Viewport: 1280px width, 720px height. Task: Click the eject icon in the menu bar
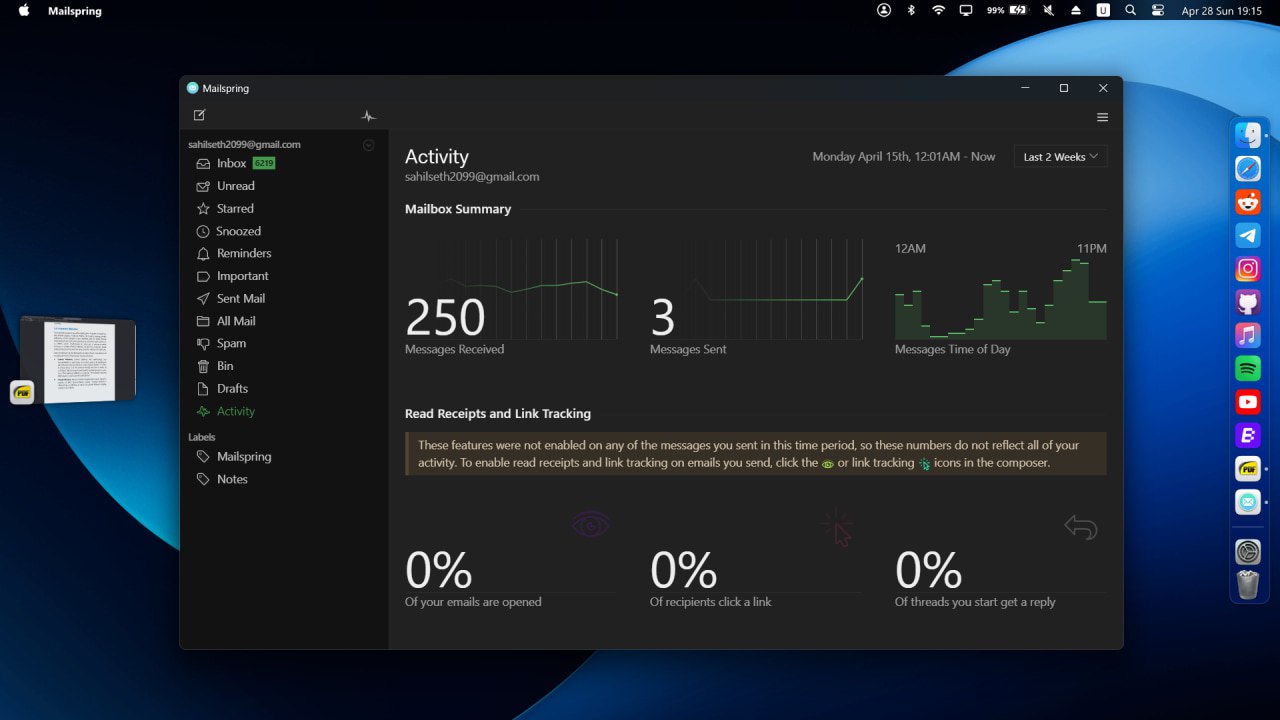coord(1076,10)
